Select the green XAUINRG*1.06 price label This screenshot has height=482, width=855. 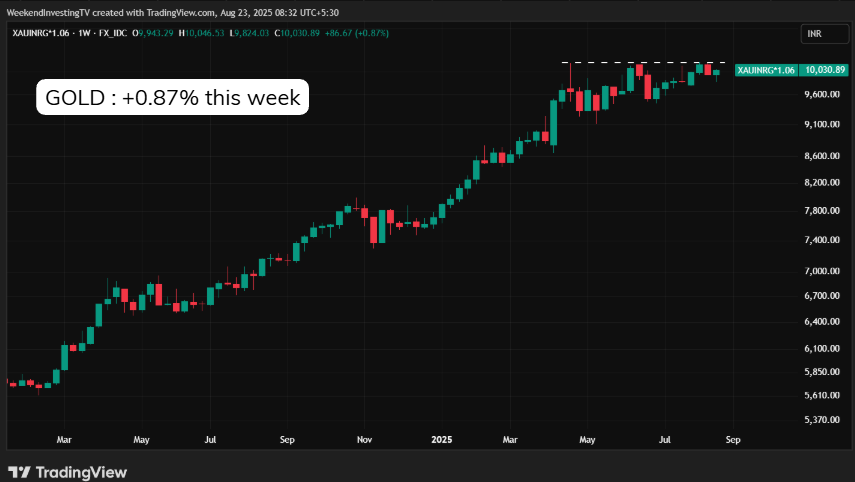[x=766, y=70]
